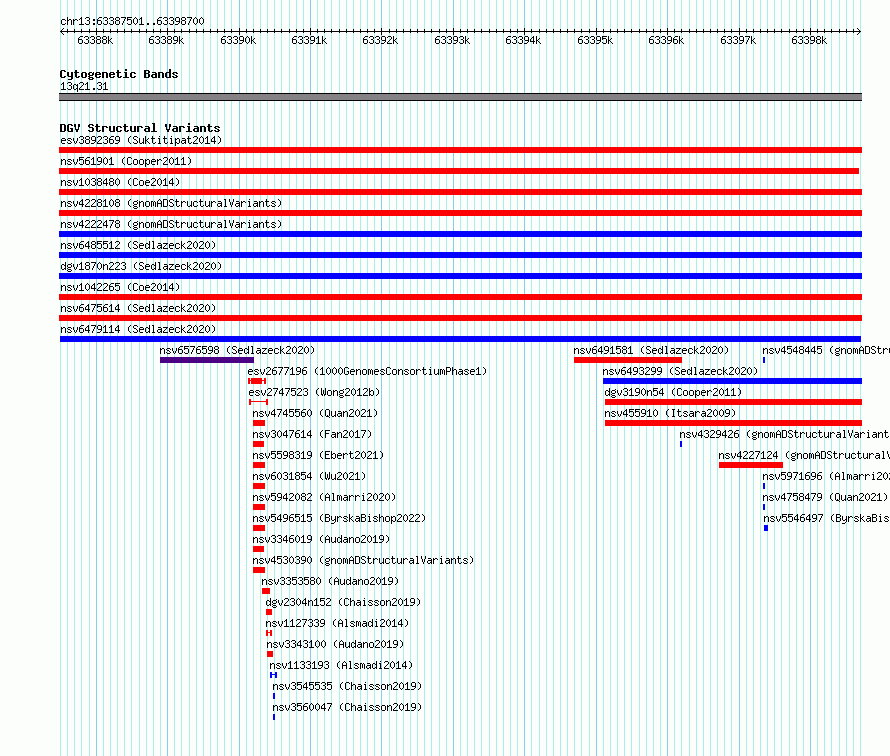Click the esv3892369 (Suktitipat2014) variant label

point(141,140)
